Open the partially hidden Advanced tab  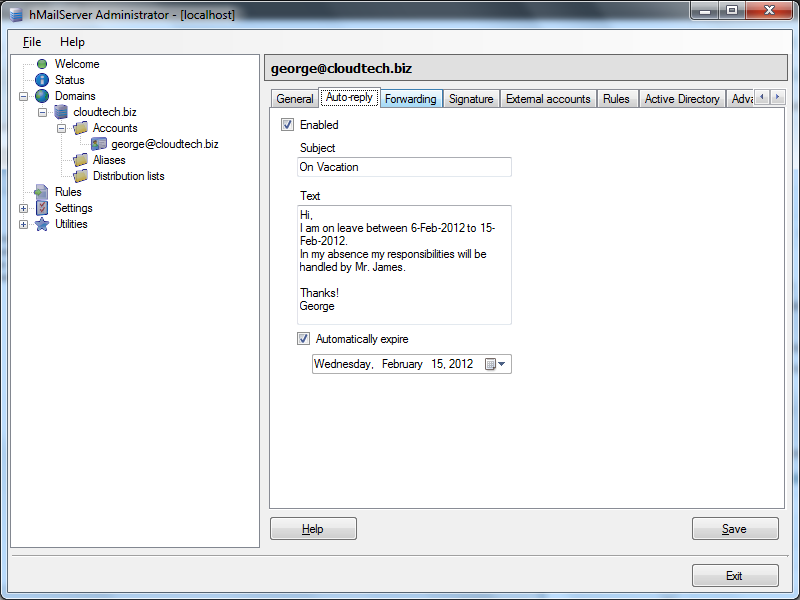(x=741, y=99)
